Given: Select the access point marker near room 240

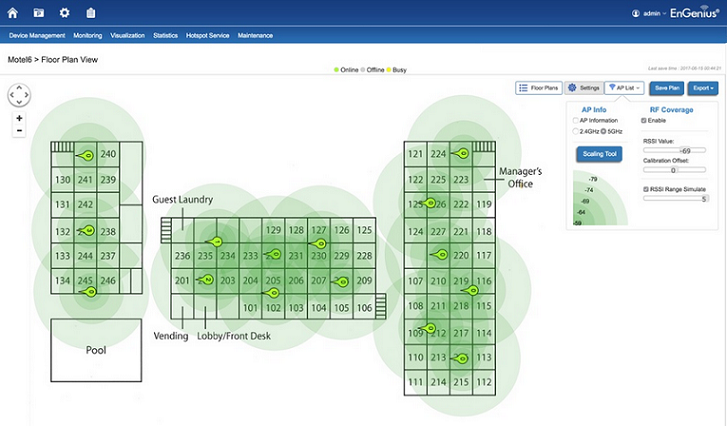Looking at the screenshot, I should [87, 155].
